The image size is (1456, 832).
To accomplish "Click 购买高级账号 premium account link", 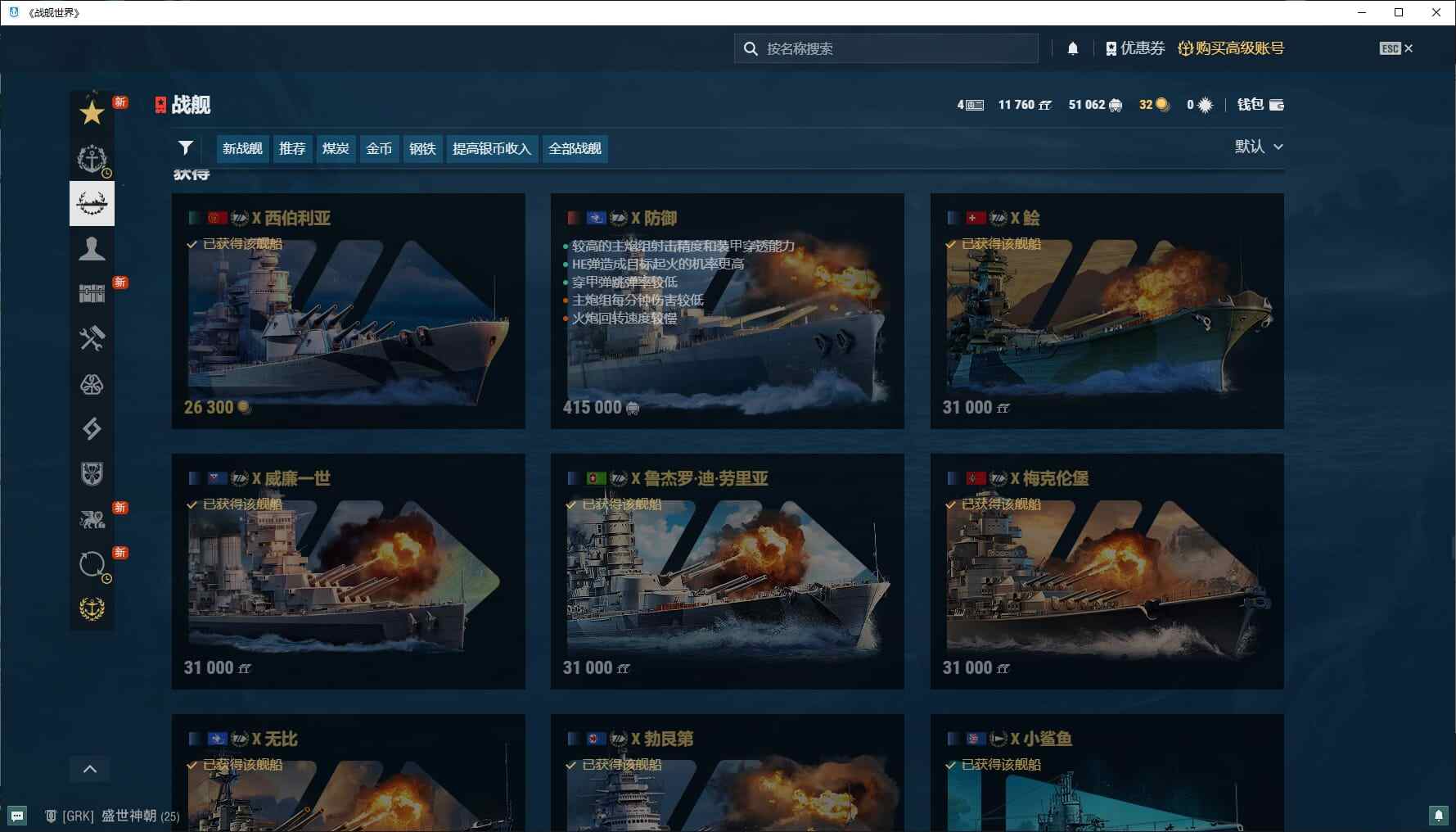I will [x=1231, y=48].
